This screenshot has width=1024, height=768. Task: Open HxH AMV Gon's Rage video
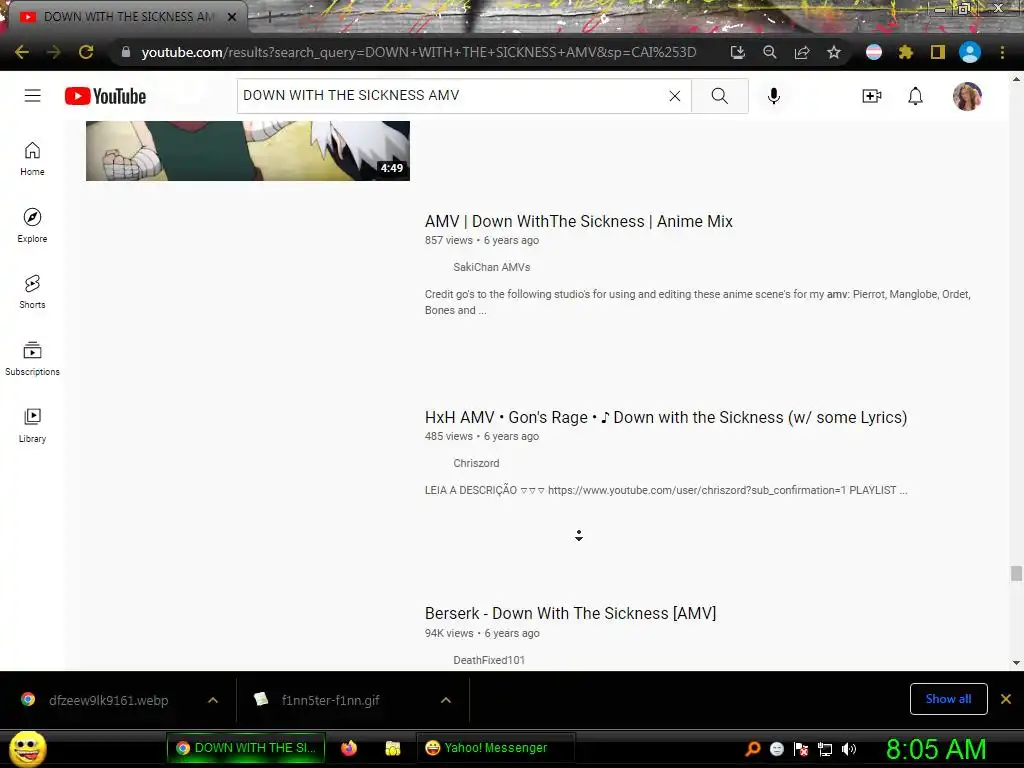click(665, 417)
